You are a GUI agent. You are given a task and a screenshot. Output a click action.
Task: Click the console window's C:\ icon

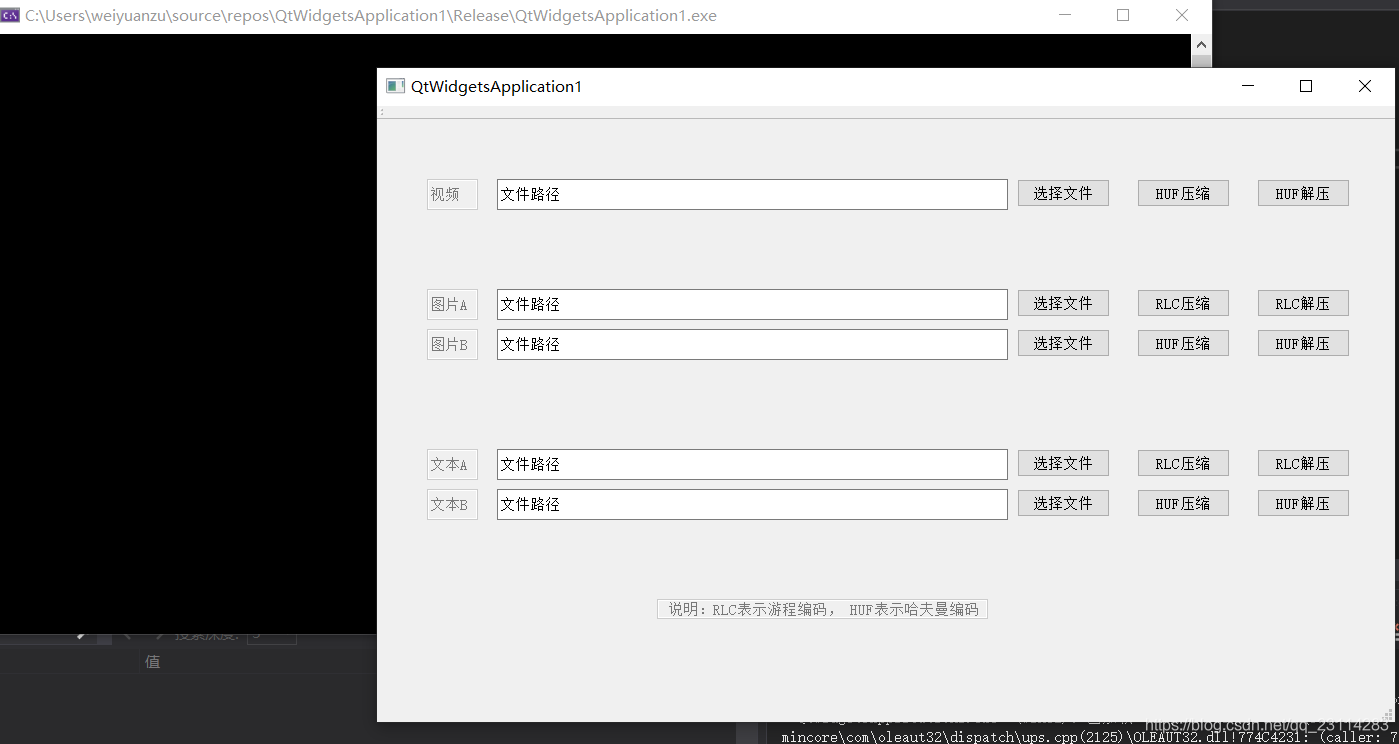[10, 15]
